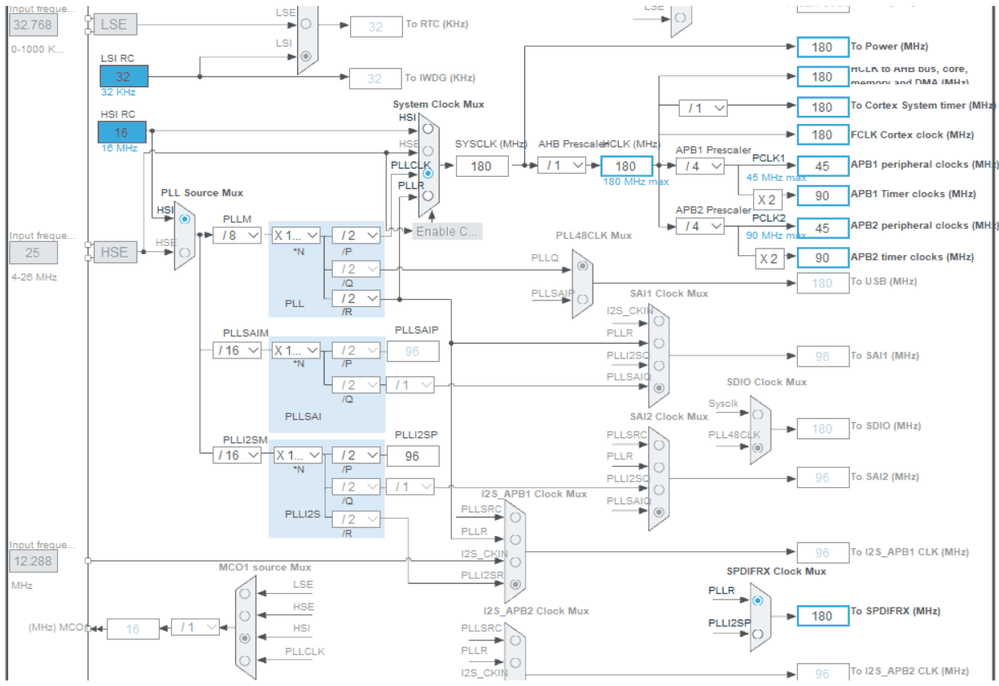Choose PLLSRC in SAI2 Clock Mux
The image size is (999, 686).
tap(659, 445)
